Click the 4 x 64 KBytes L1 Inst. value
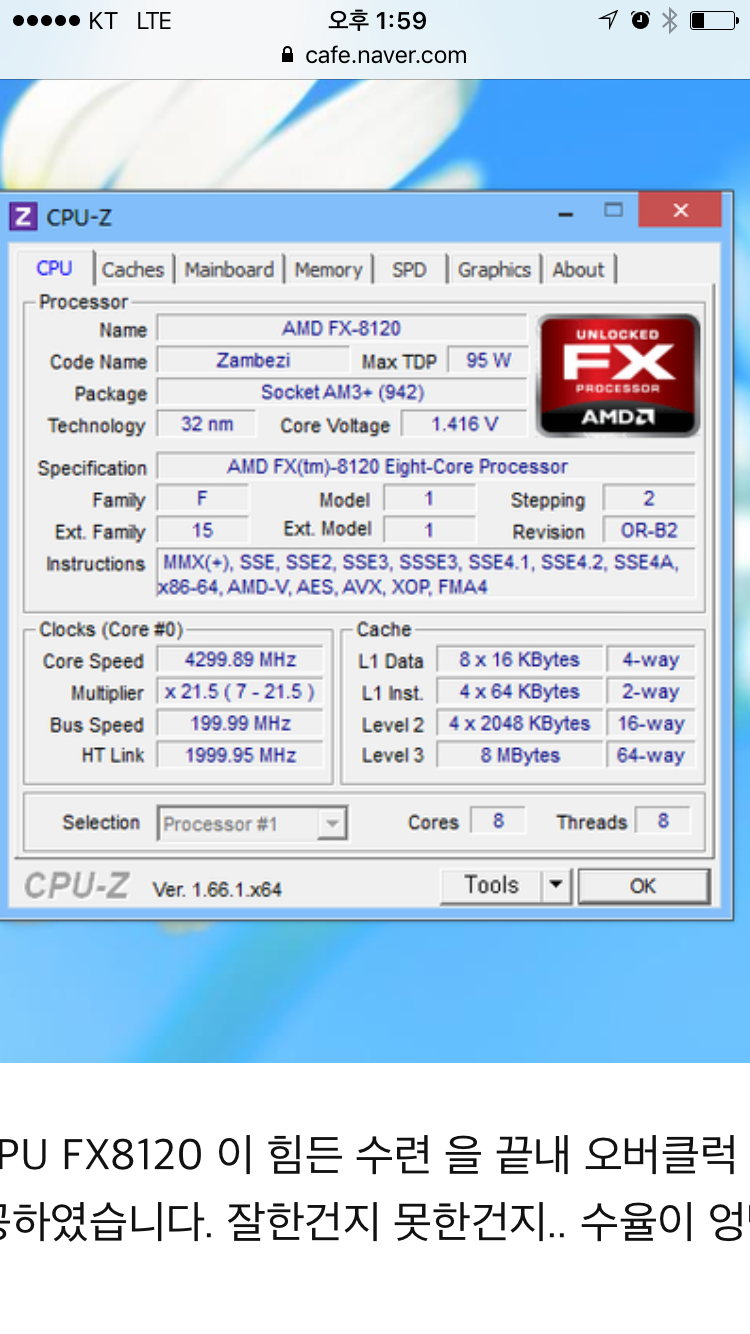Screen dimensions: 750x1334 point(519,692)
